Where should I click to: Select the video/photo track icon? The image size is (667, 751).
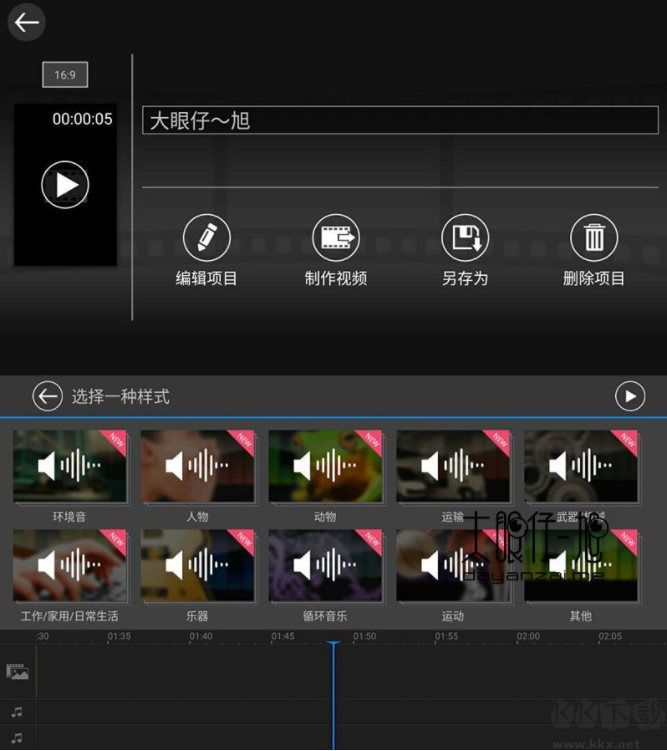pos(17,672)
